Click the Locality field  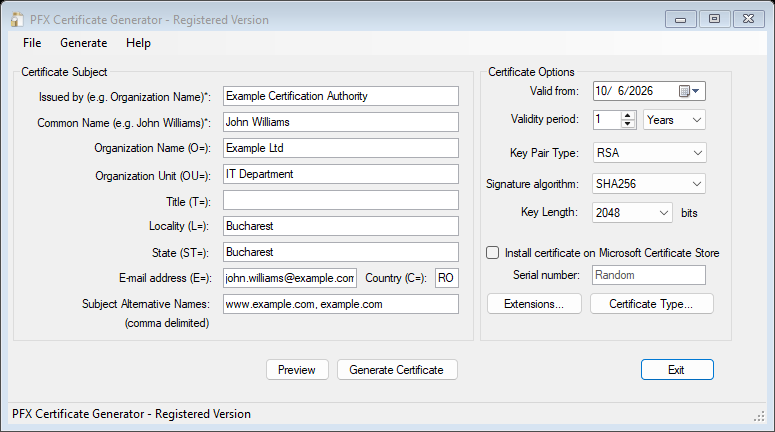coord(341,226)
